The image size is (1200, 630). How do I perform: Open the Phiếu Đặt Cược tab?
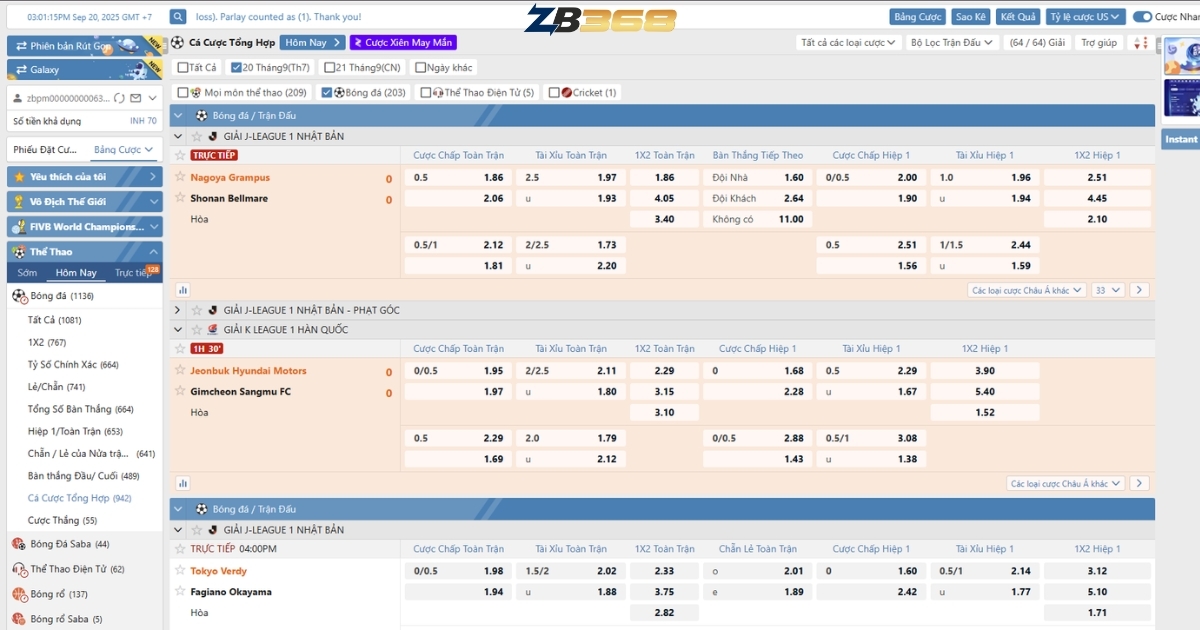(45, 150)
